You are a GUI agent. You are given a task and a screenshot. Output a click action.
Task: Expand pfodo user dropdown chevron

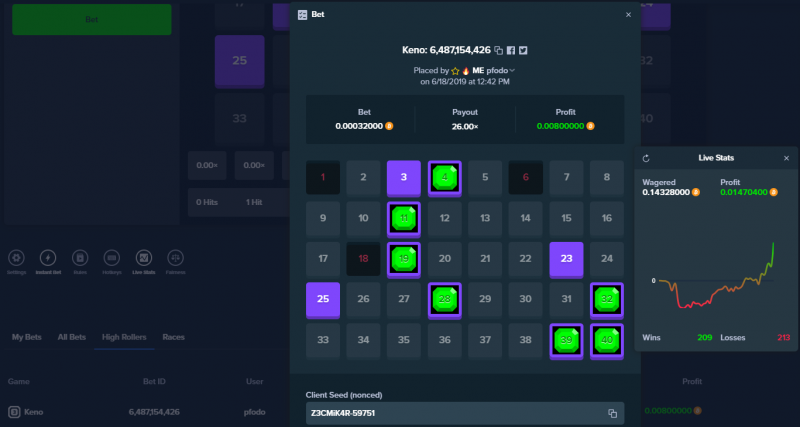tap(512, 71)
